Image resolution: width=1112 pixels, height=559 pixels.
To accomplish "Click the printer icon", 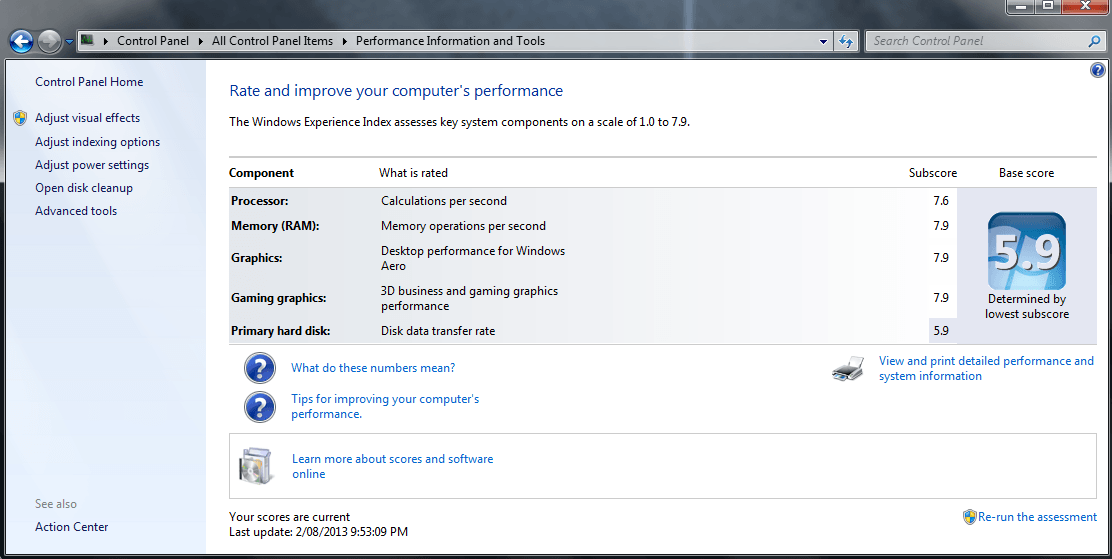I will (848, 369).
